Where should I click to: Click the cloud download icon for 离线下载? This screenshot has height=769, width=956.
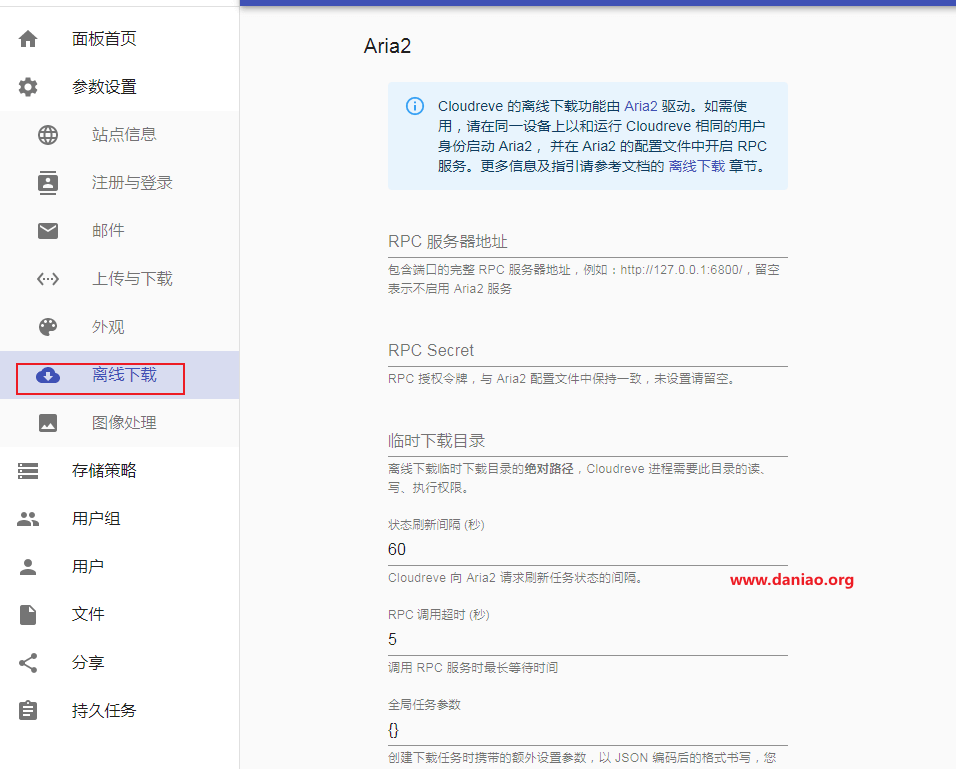pyautogui.click(x=48, y=375)
